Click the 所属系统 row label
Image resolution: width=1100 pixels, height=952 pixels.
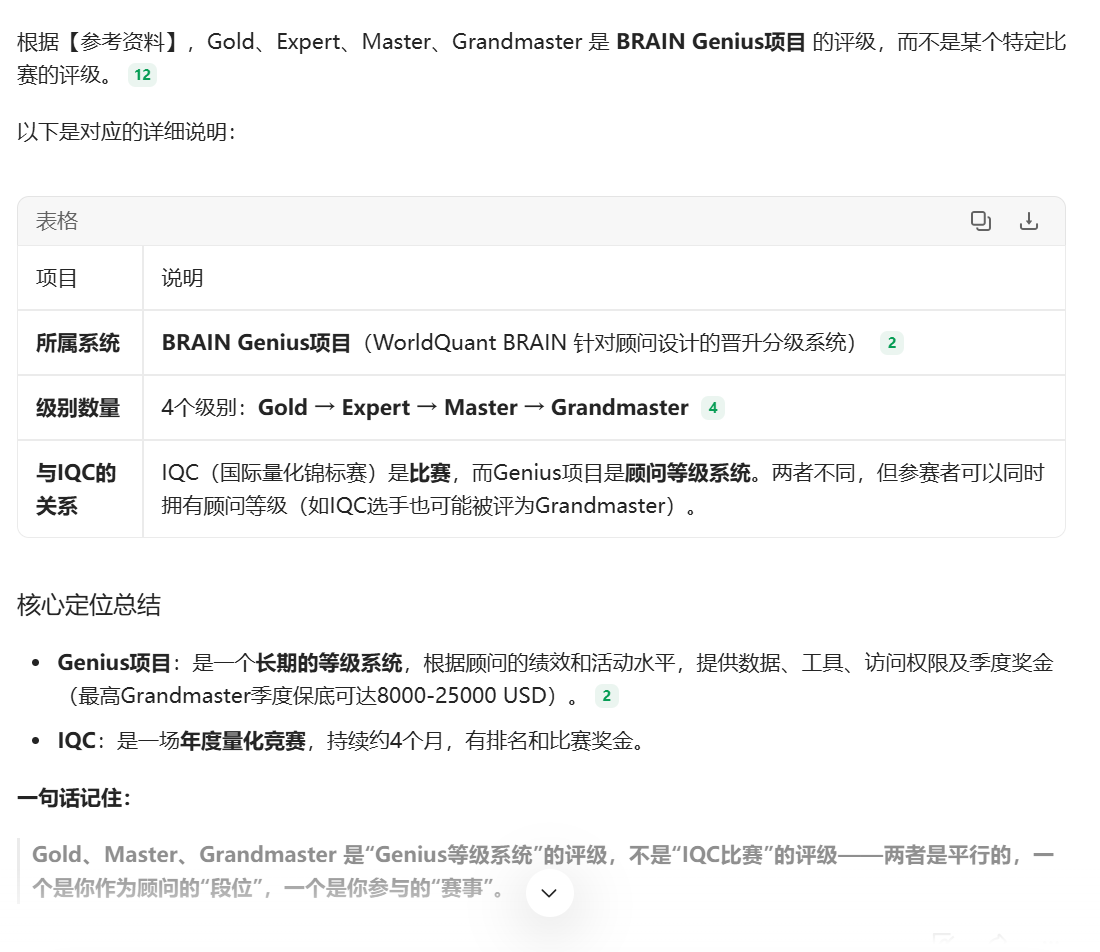coord(78,343)
